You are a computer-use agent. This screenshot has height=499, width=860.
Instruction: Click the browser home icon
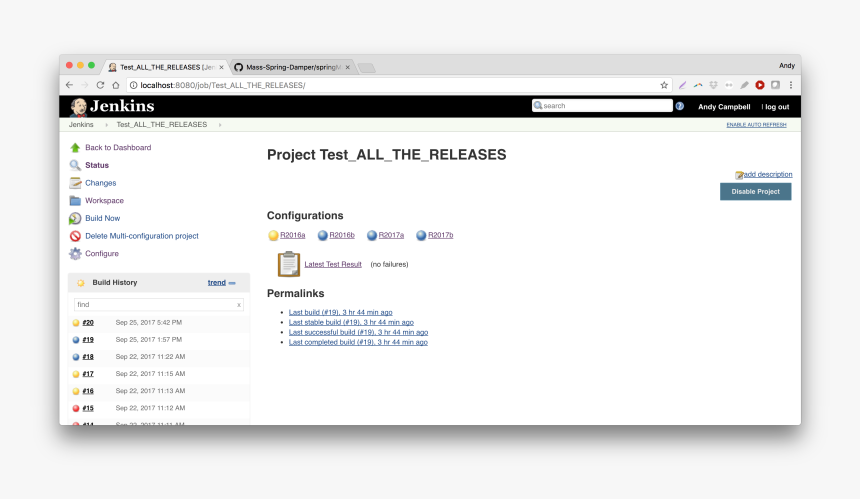tap(116, 85)
